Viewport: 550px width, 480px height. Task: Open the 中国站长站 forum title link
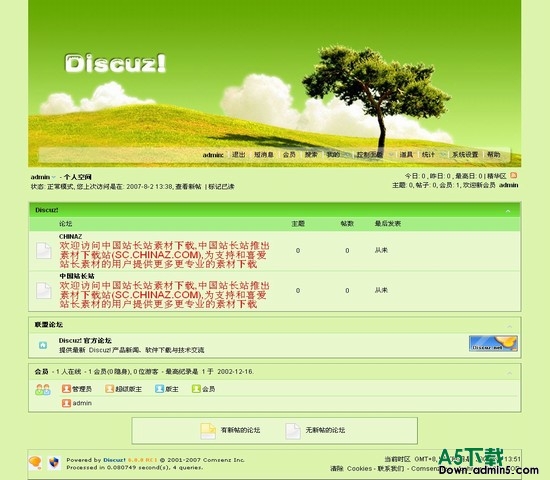[77, 276]
